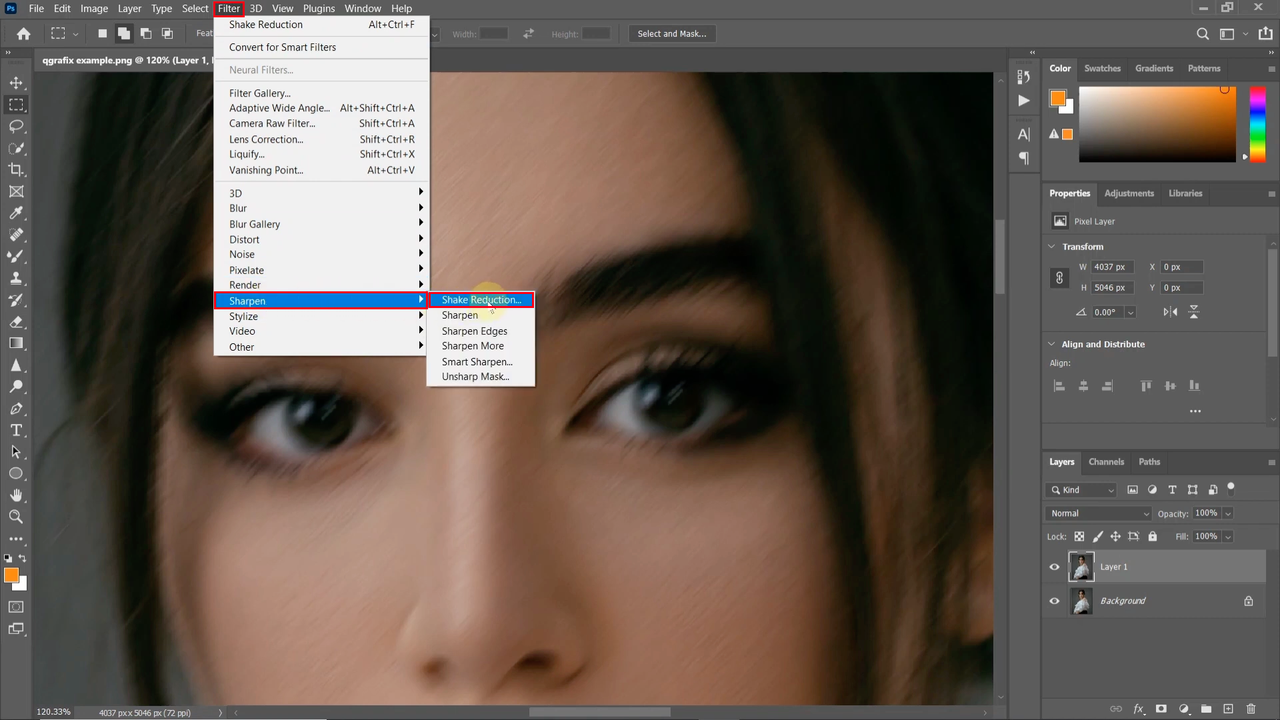Open the Workspace switcher dropdown
This screenshot has width=1280, height=720.
[x=1230, y=34]
